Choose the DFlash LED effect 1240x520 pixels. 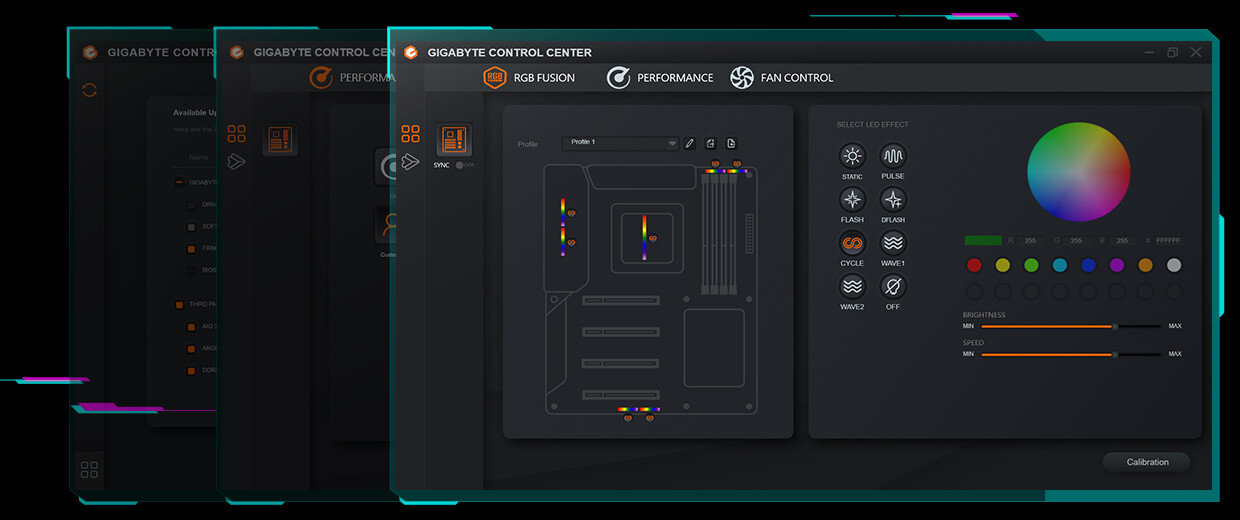tap(893, 199)
